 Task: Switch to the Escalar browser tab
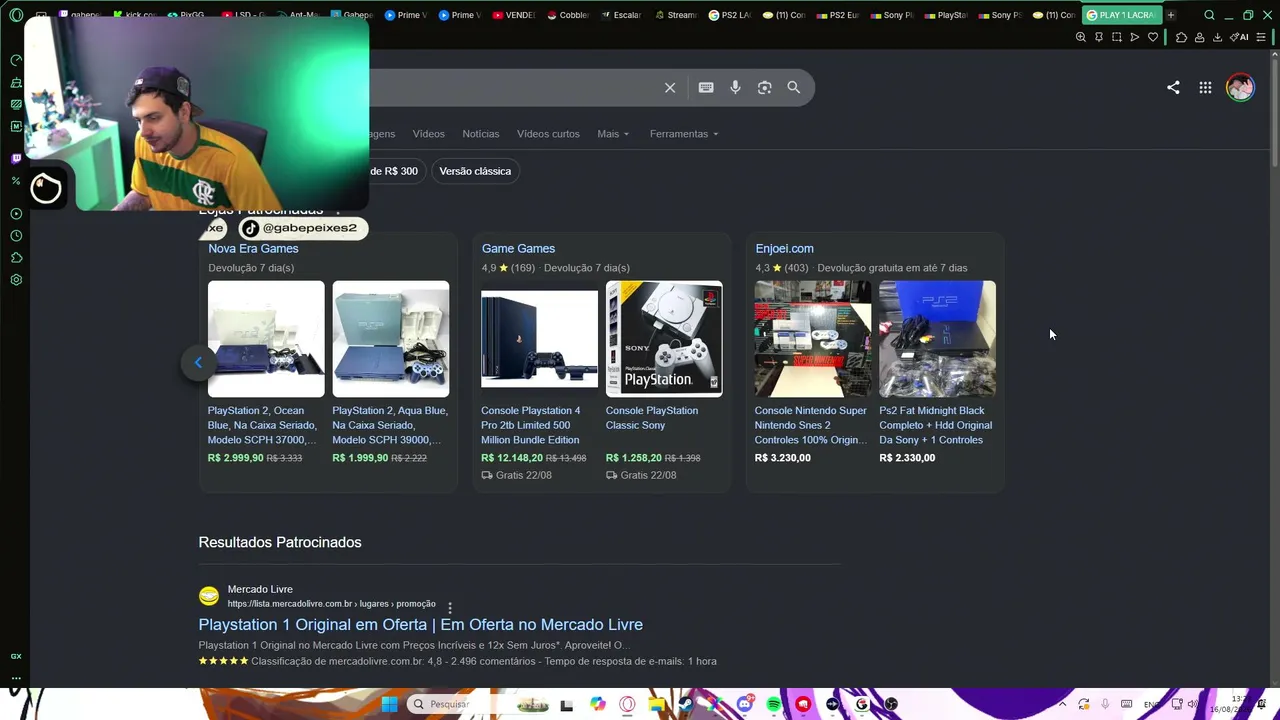[x=622, y=15]
